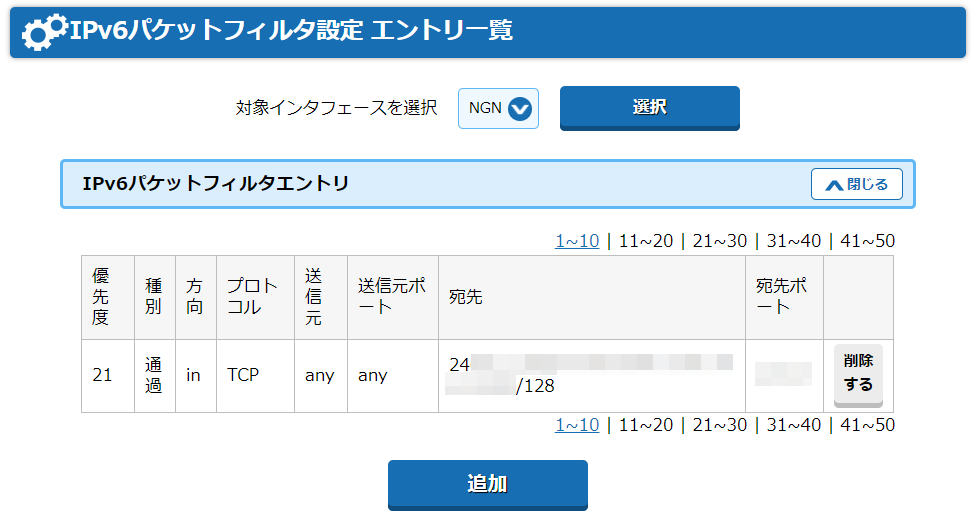979x524 pixels.
Task: Go to the top 41~50 page
Action: point(867,241)
